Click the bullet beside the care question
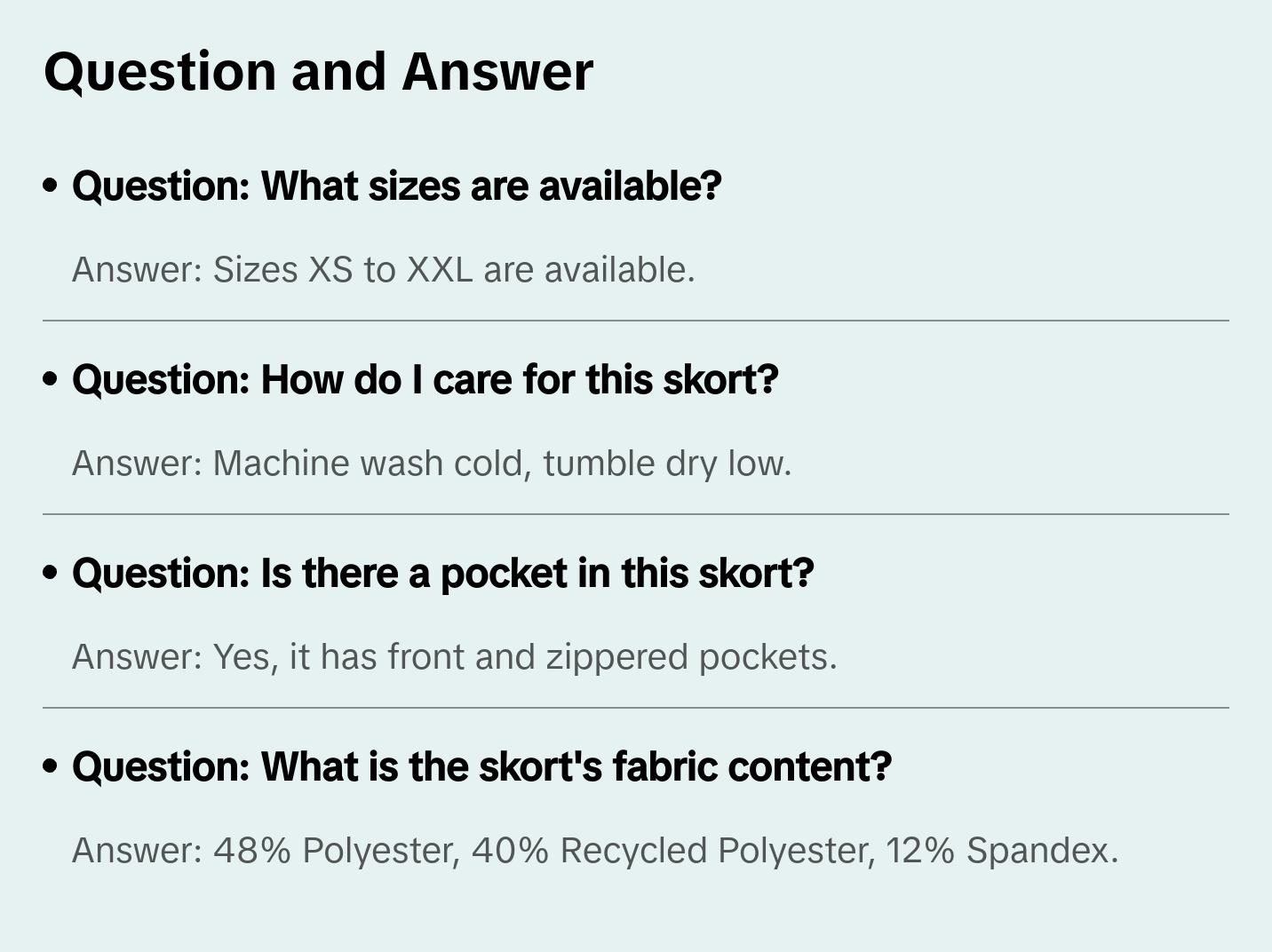This screenshot has height=952, width=1272. pyautogui.click(x=51, y=379)
